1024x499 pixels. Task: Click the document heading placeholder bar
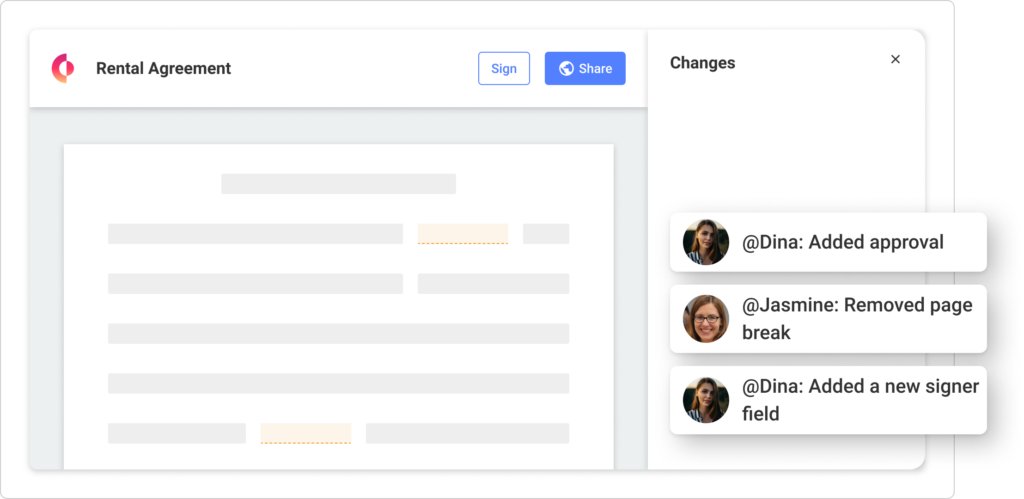tap(338, 184)
